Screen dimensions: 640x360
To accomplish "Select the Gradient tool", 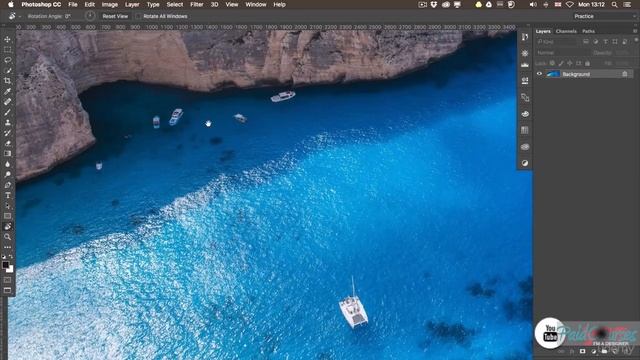I will point(7,154).
